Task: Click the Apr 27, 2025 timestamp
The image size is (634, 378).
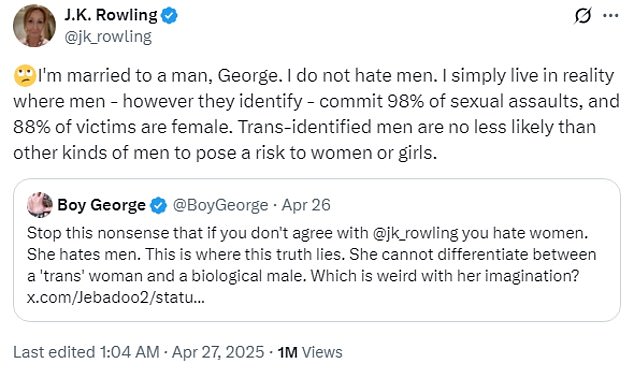Action: tap(218, 352)
